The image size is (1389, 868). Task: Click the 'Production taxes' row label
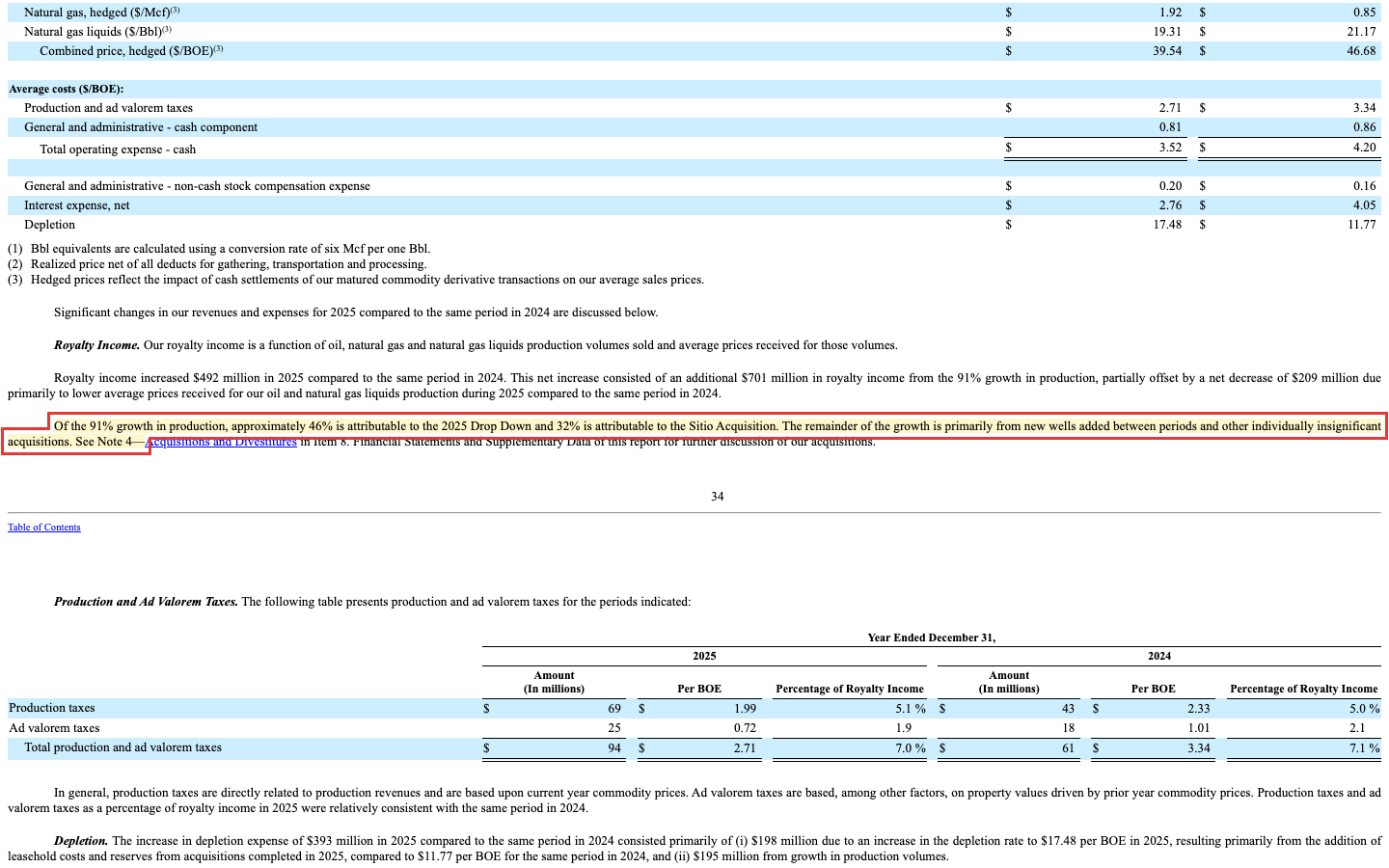click(x=52, y=708)
